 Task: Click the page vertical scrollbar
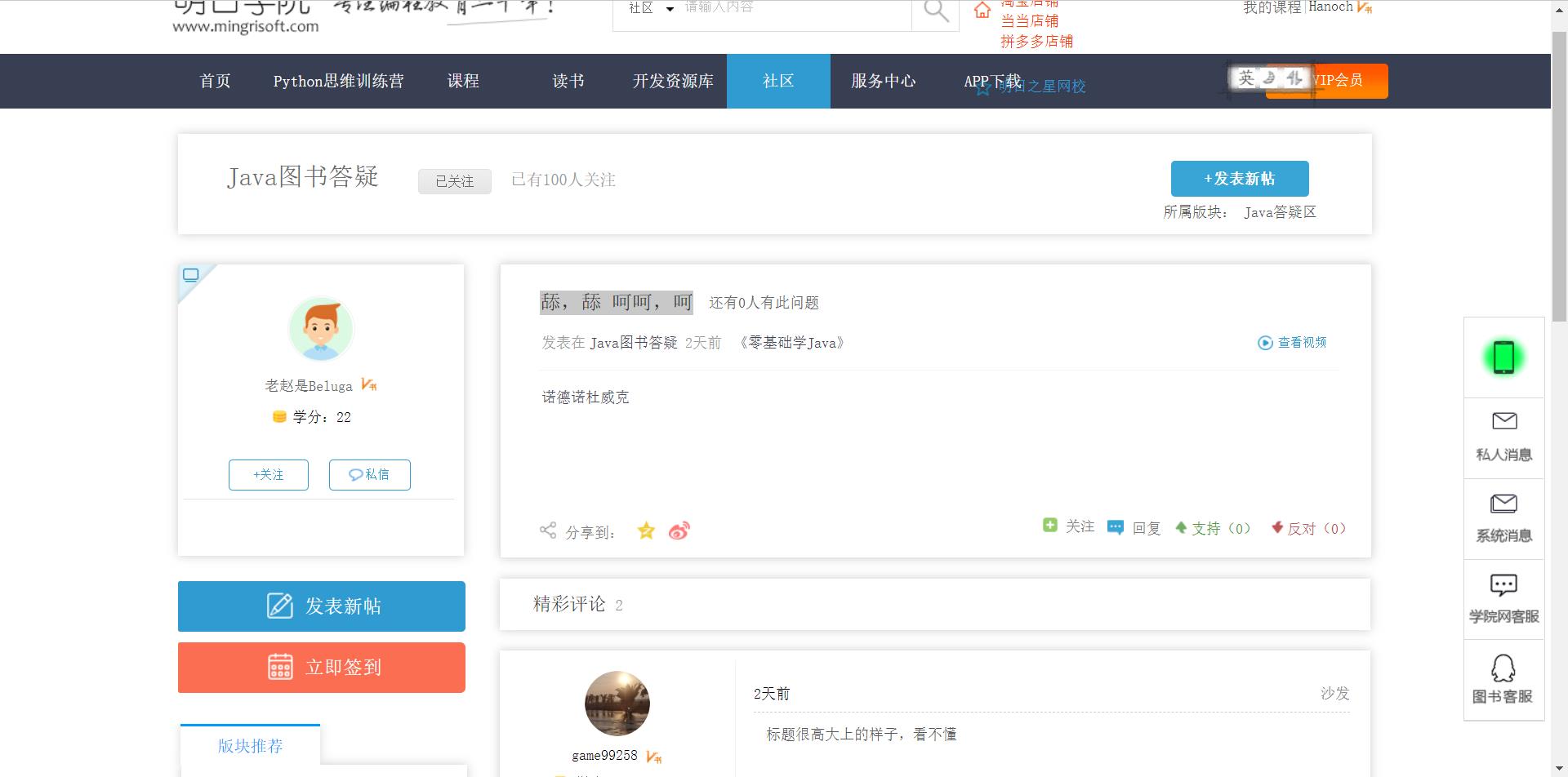coord(1559,175)
